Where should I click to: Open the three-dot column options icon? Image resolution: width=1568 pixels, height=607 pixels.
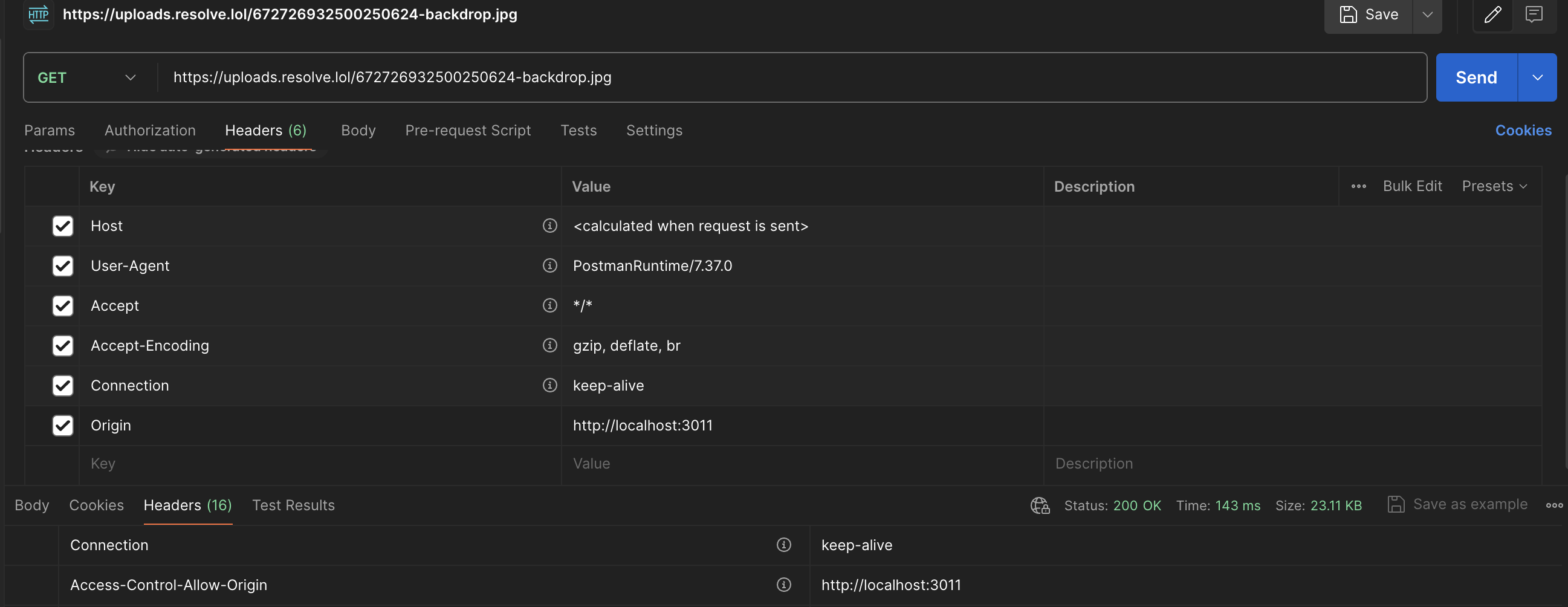pos(1359,186)
